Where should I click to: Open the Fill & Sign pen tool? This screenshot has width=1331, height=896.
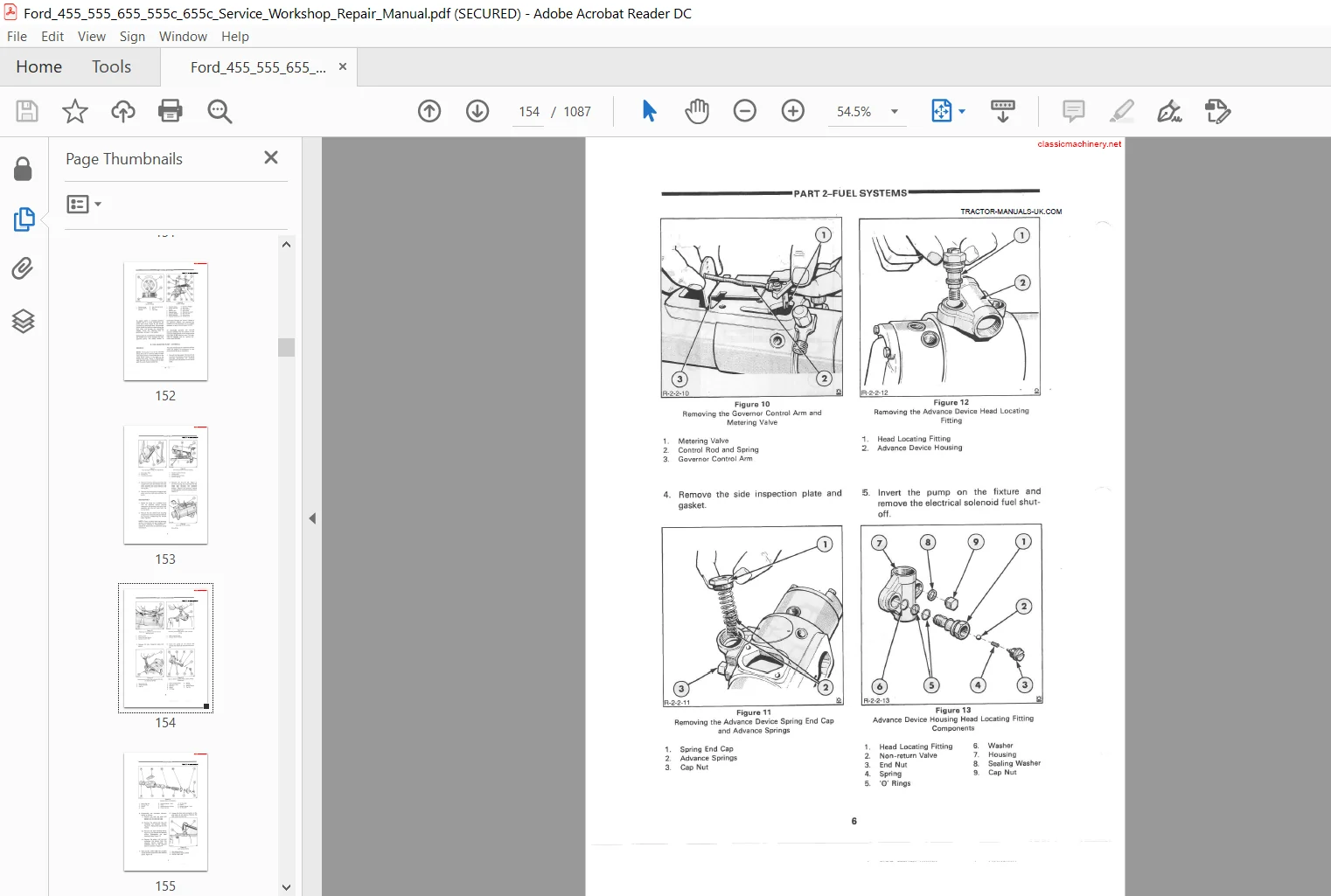click(x=1169, y=111)
